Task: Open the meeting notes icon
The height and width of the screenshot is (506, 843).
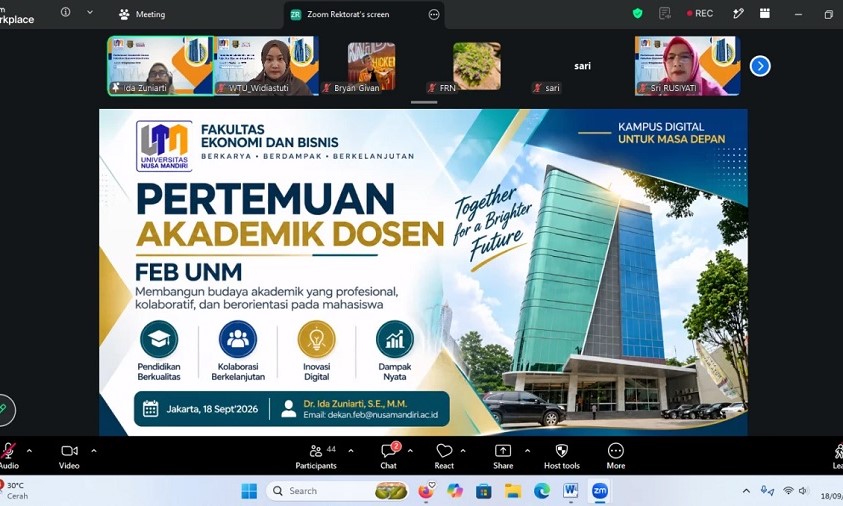Action: click(x=665, y=13)
